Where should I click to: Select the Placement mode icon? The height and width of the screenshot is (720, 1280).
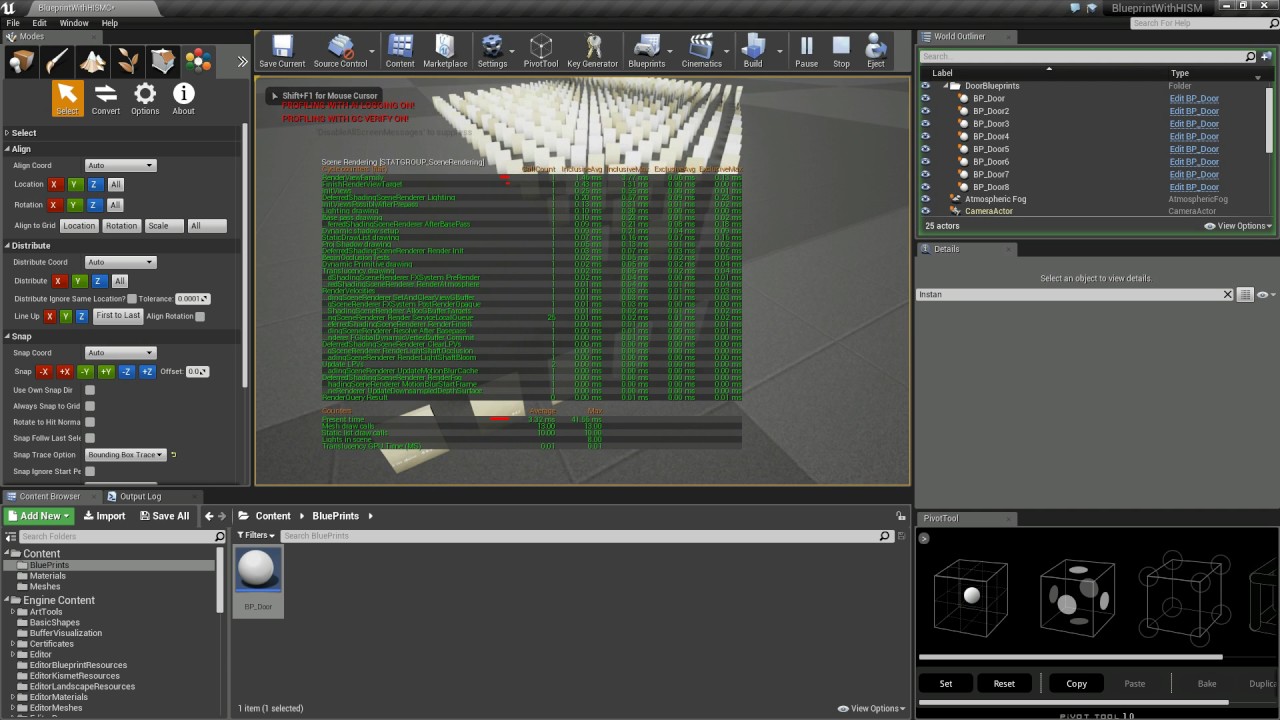[x=22, y=62]
